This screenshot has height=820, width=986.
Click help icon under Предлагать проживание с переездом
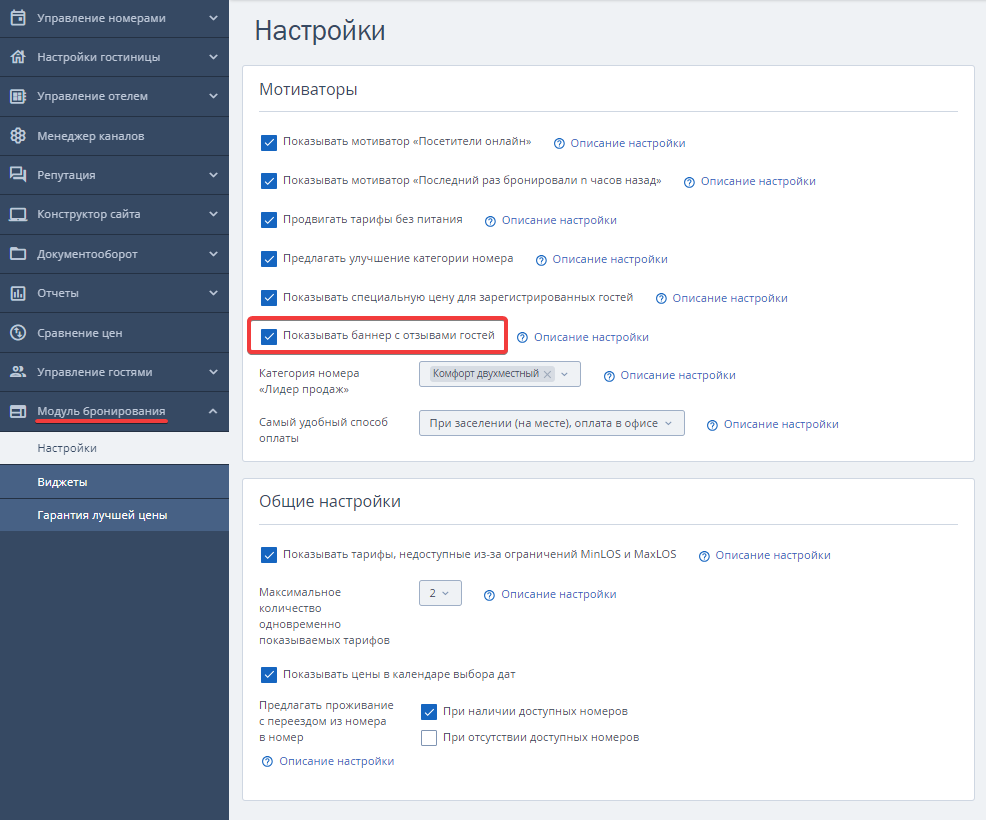[x=267, y=762]
